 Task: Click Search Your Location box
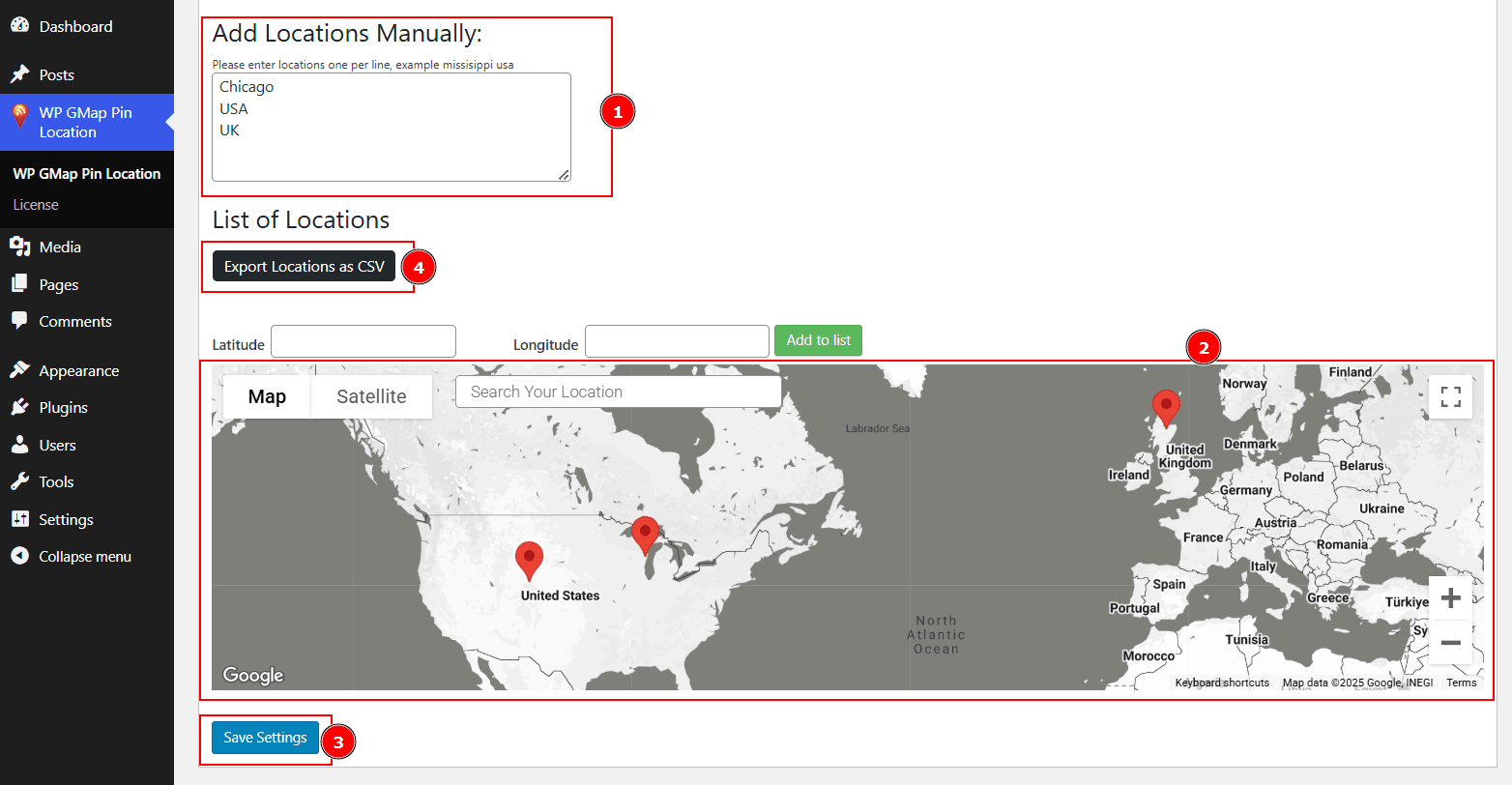(619, 392)
